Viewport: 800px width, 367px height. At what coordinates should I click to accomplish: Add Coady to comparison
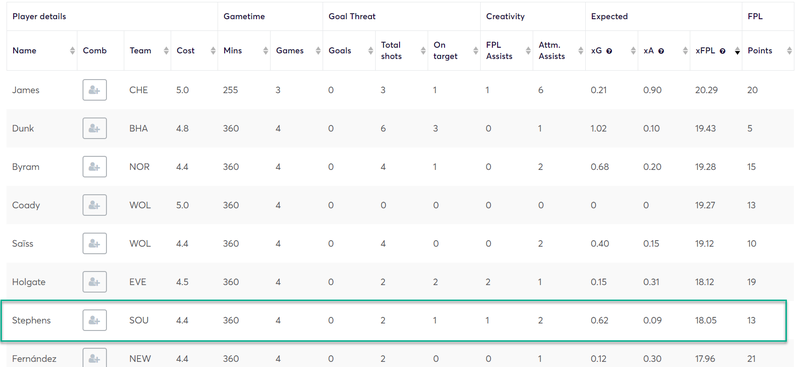94,205
